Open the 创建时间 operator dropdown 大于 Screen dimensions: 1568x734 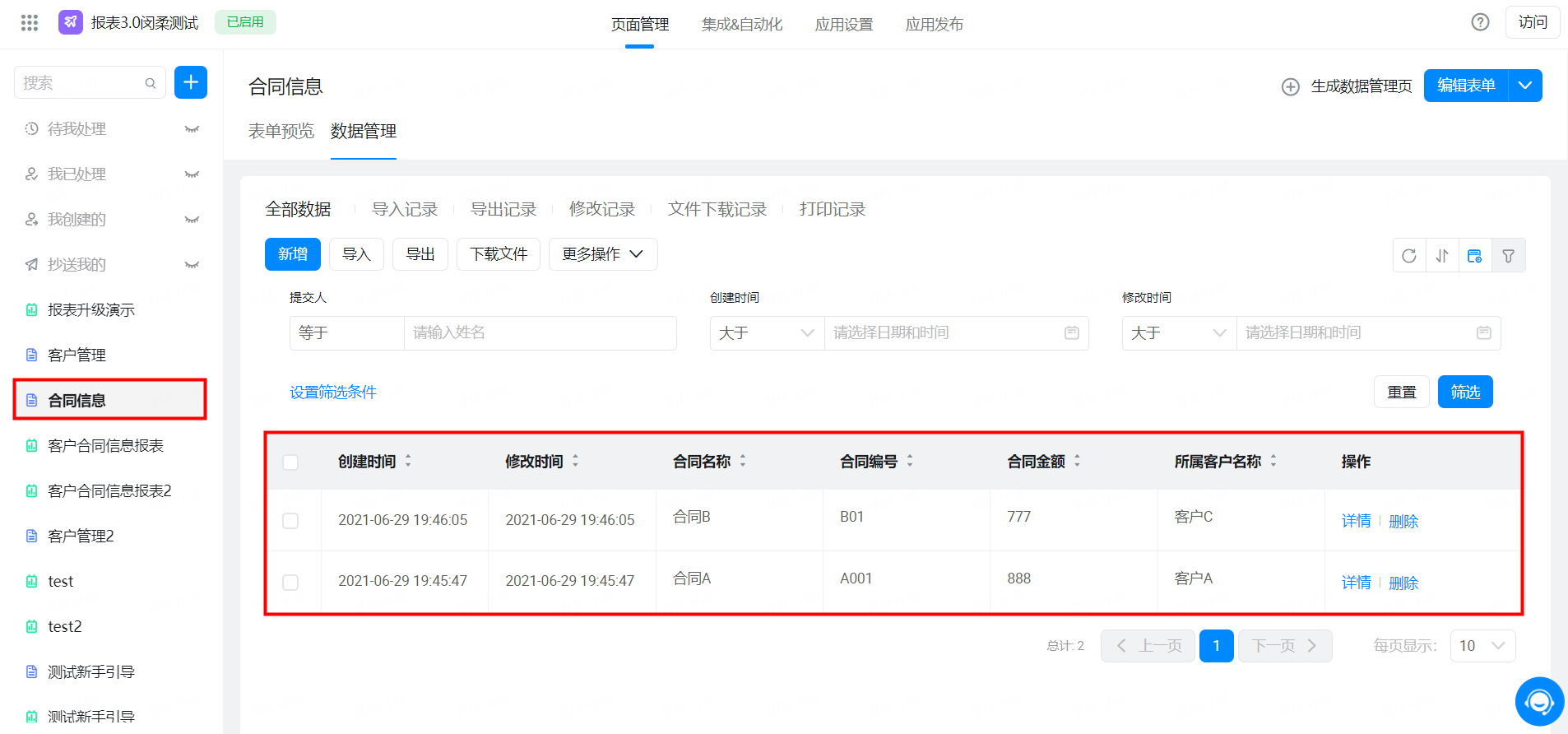coord(767,333)
